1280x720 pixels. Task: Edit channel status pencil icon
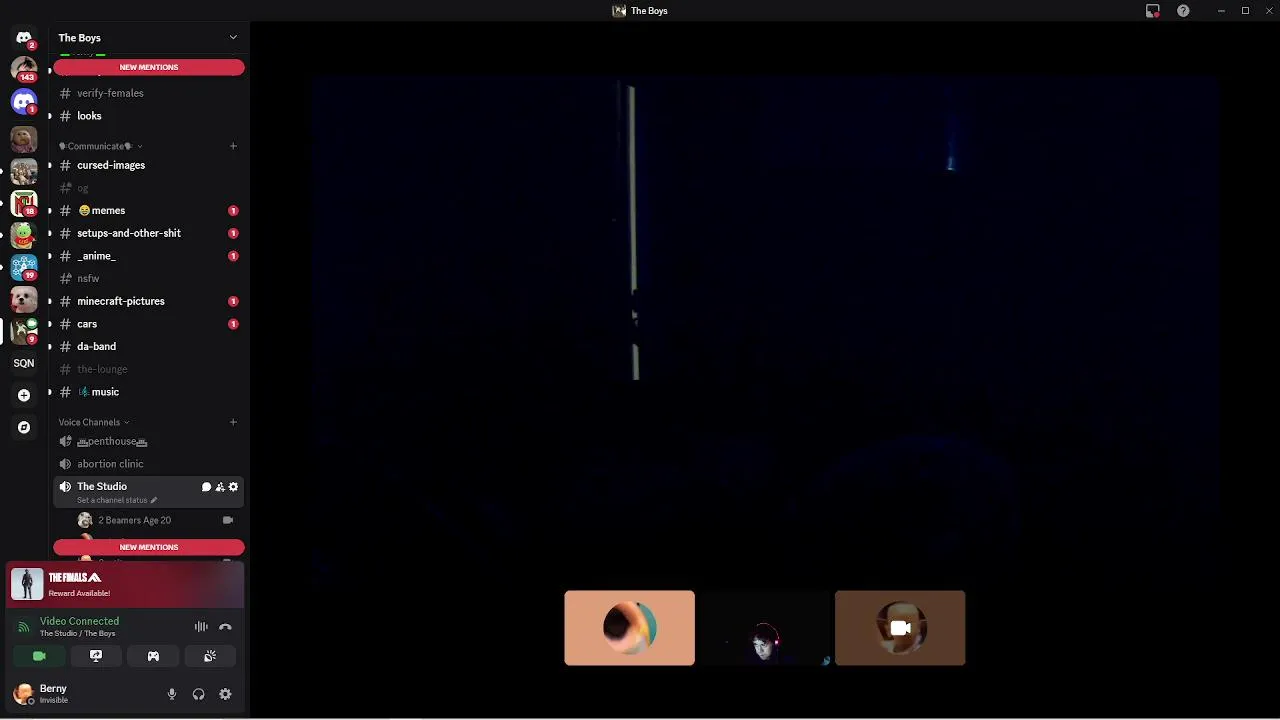tap(153, 500)
